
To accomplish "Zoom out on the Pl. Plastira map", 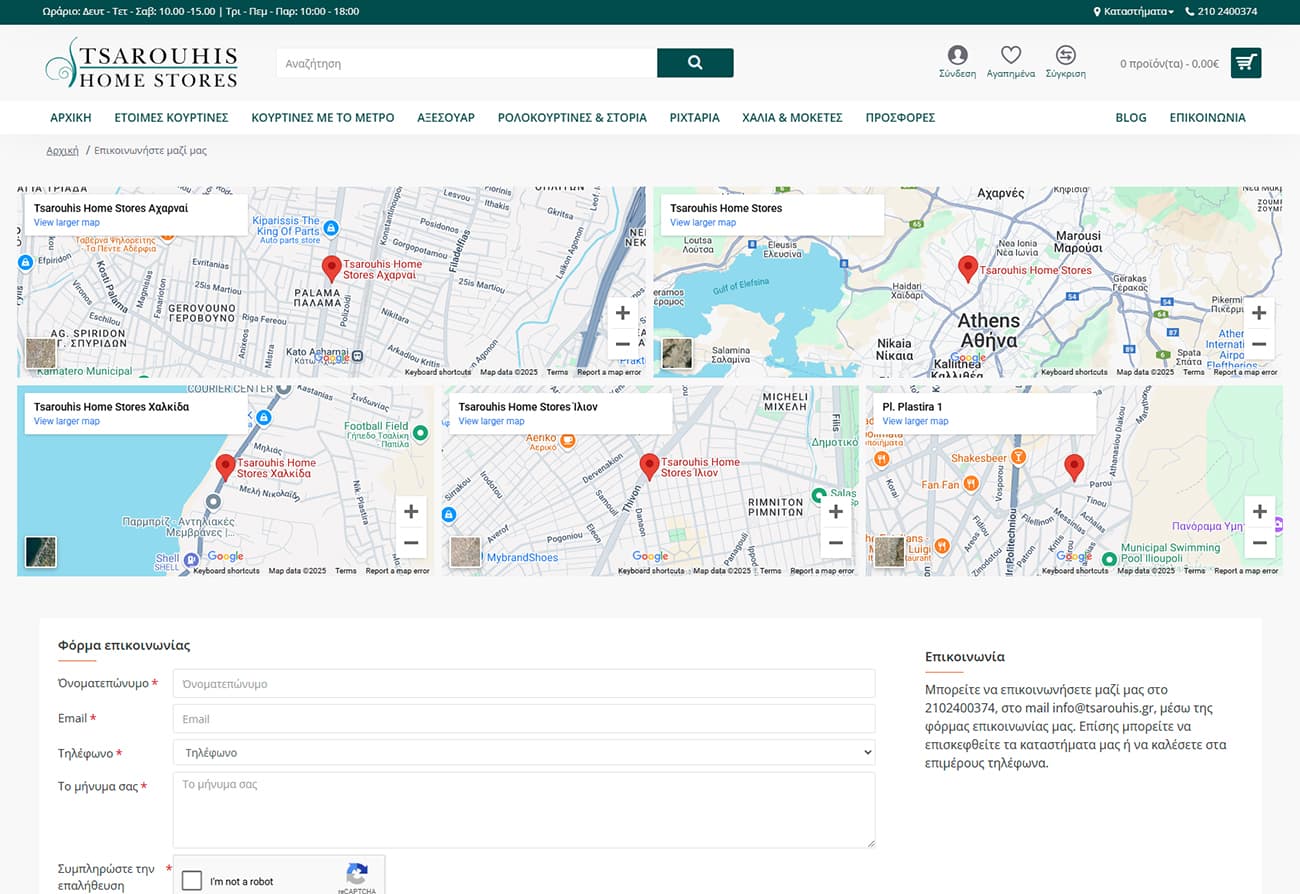I will pyautogui.click(x=1259, y=543).
